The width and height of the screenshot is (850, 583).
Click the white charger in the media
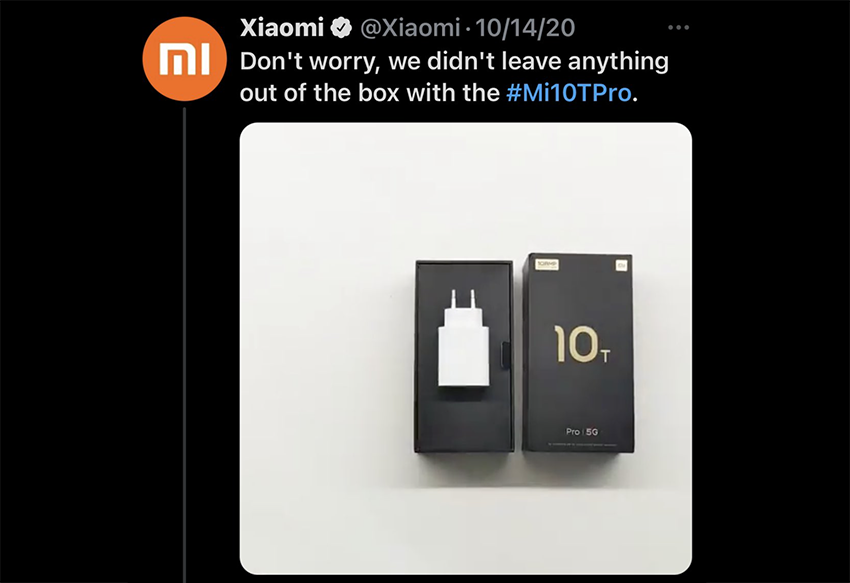463,338
